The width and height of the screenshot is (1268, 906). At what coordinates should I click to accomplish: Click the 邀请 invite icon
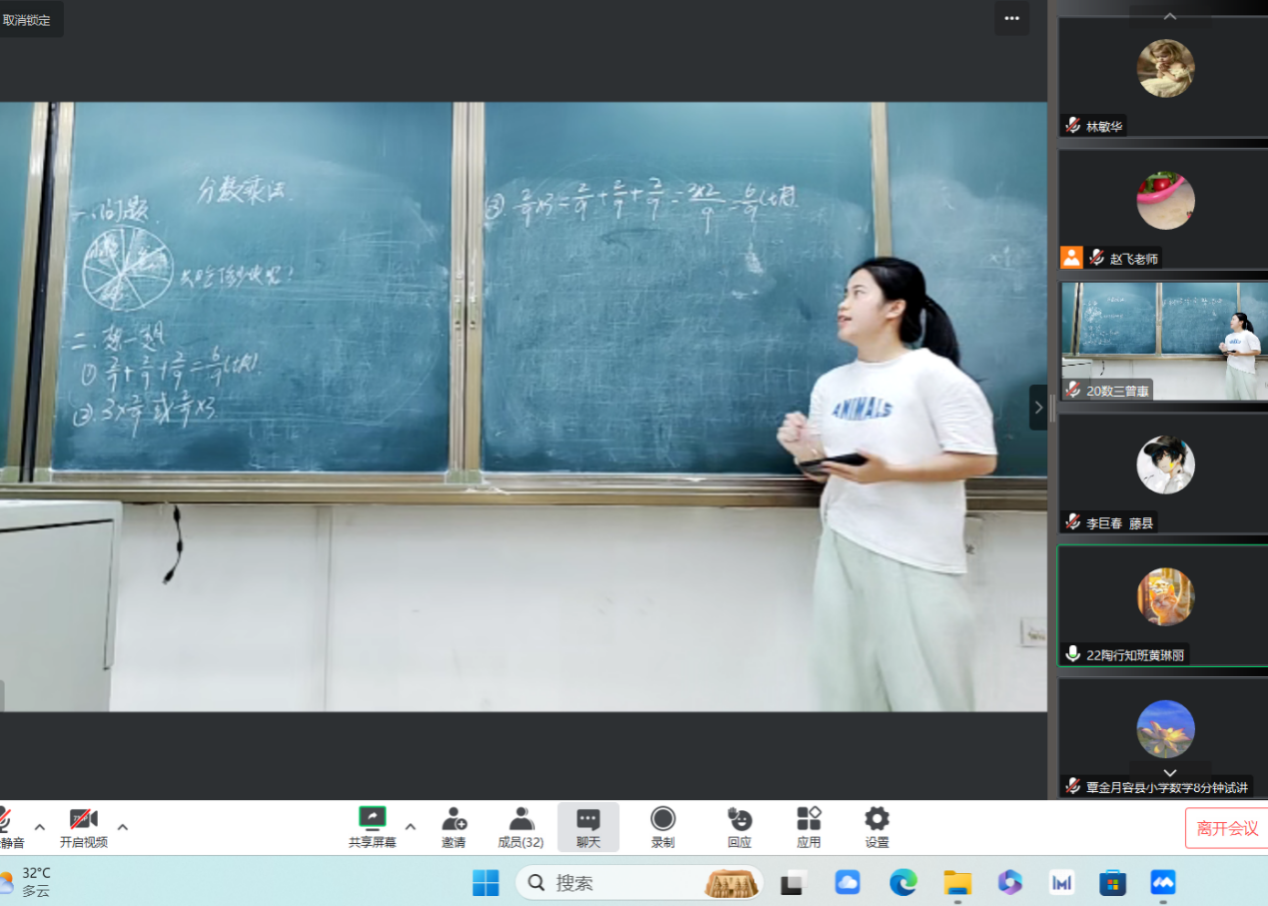(x=454, y=820)
